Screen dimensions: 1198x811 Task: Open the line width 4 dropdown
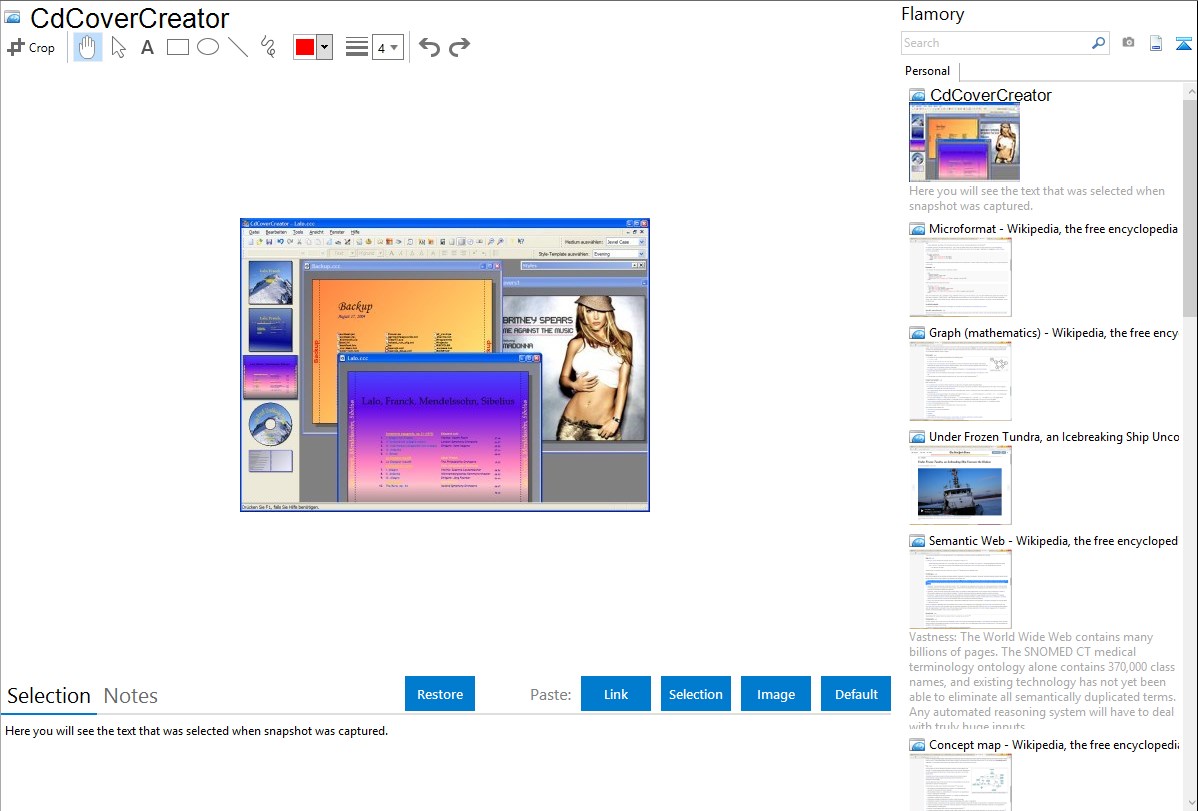pyautogui.click(x=388, y=47)
